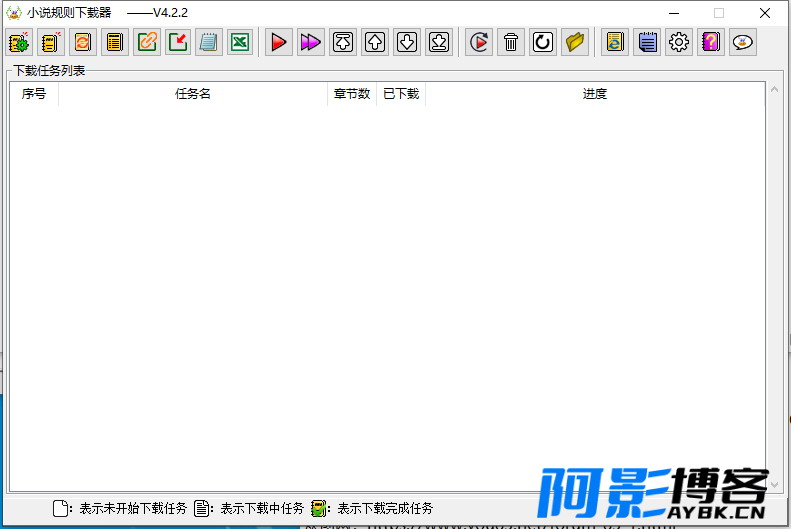Click the purple double-arrow start-all button
Screen dimensions: 791x529
(310, 42)
